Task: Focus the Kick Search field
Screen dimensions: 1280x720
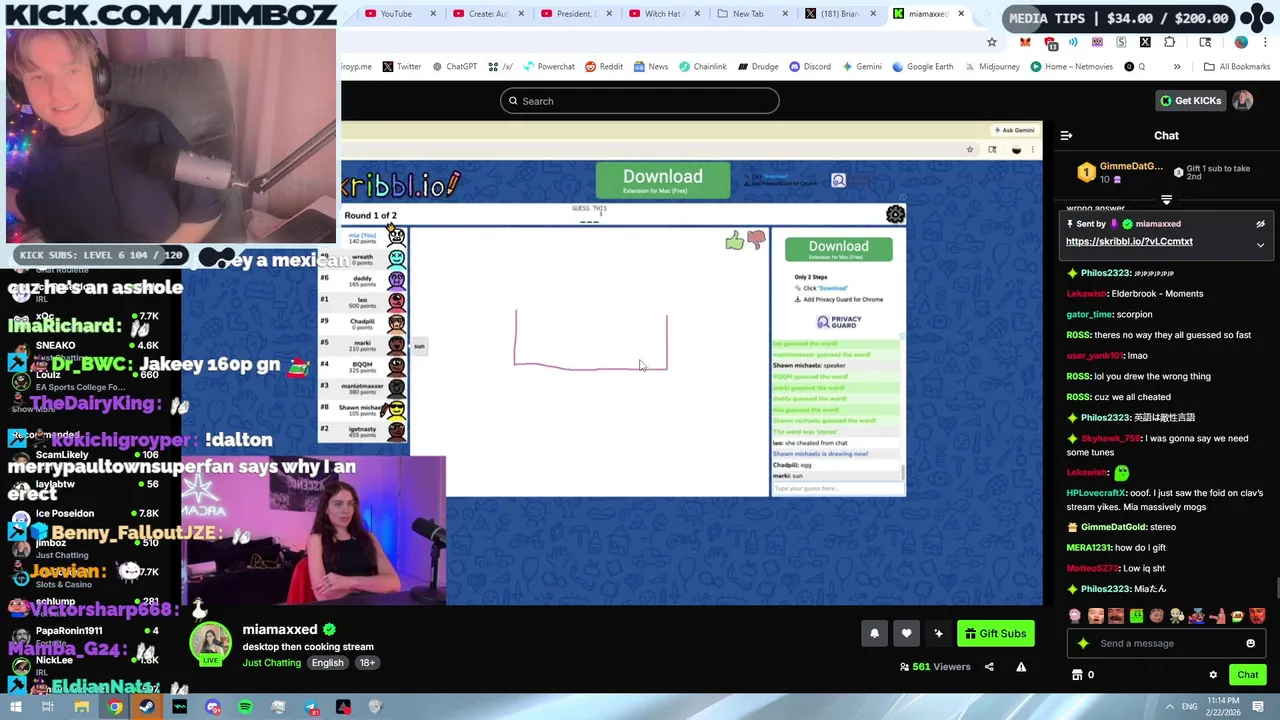Action: click(x=640, y=101)
